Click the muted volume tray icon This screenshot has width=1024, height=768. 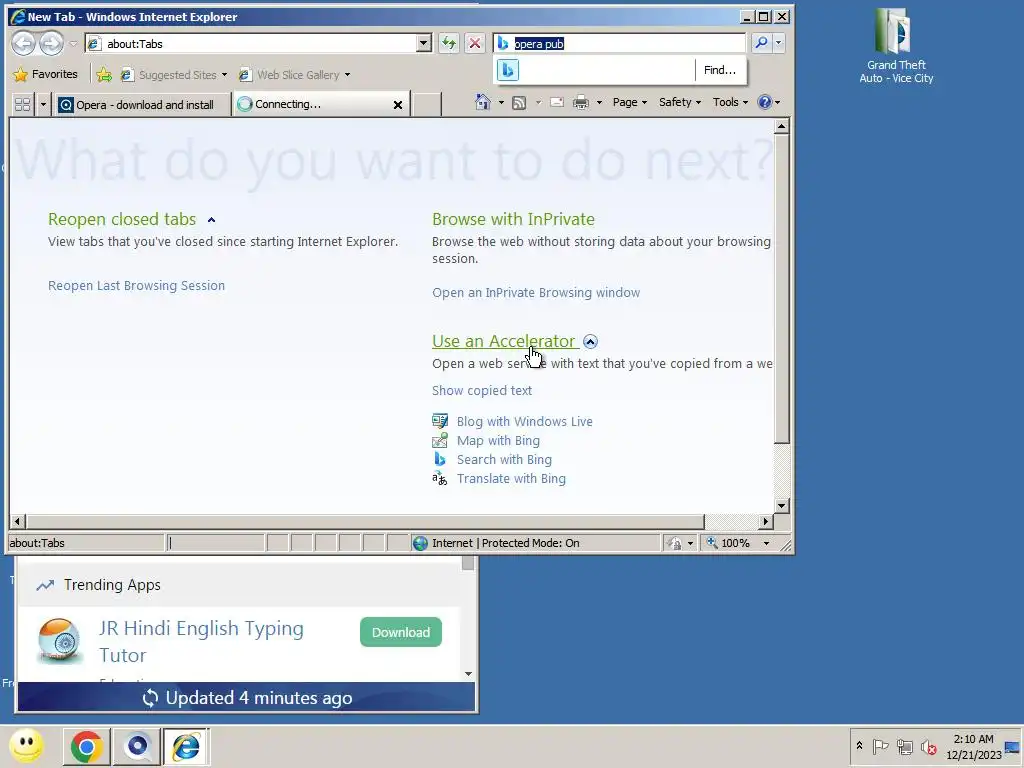click(x=928, y=746)
